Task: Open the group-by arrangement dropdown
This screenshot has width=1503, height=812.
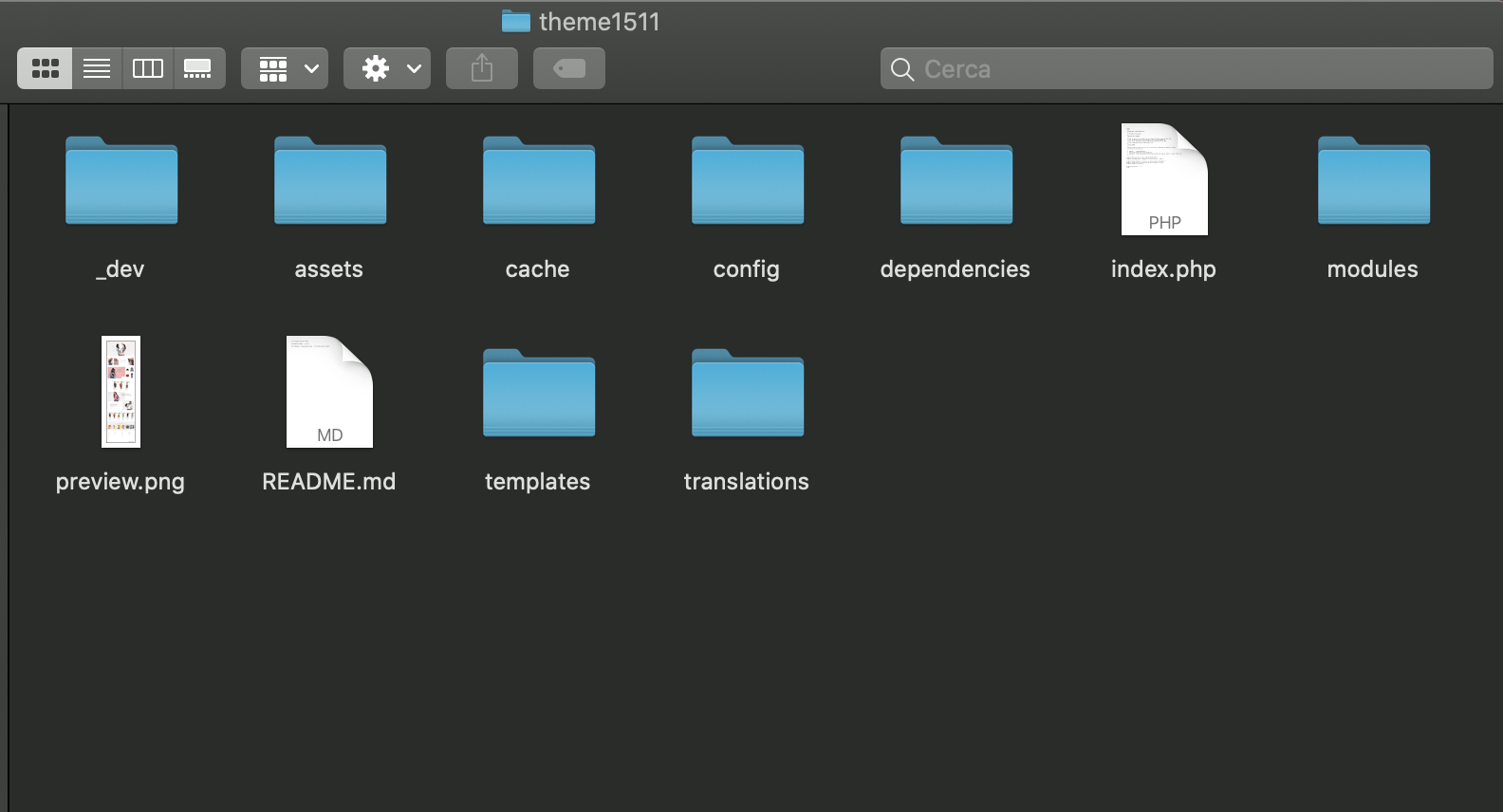Action: click(285, 68)
